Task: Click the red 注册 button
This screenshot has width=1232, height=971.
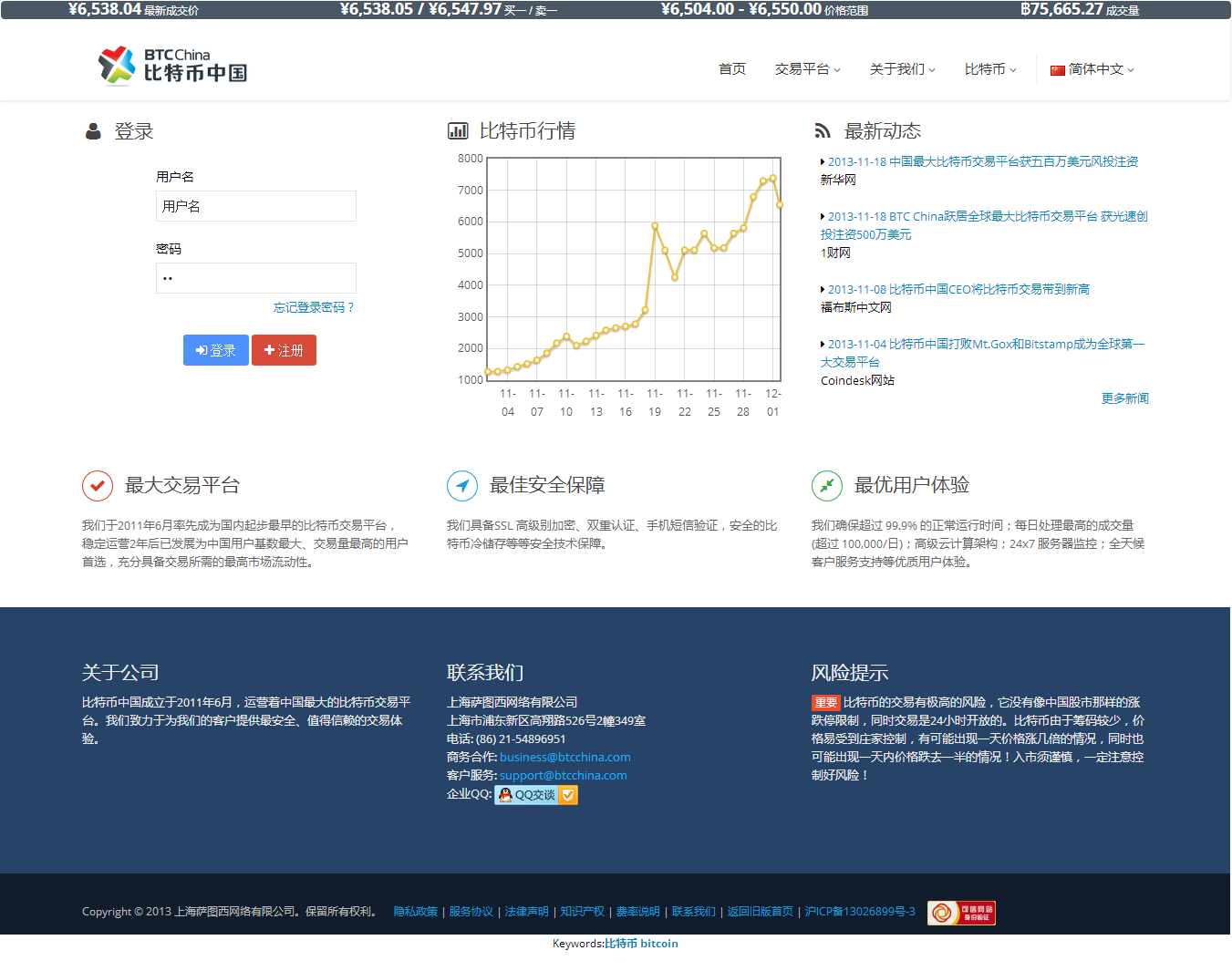Action: coord(284,350)
